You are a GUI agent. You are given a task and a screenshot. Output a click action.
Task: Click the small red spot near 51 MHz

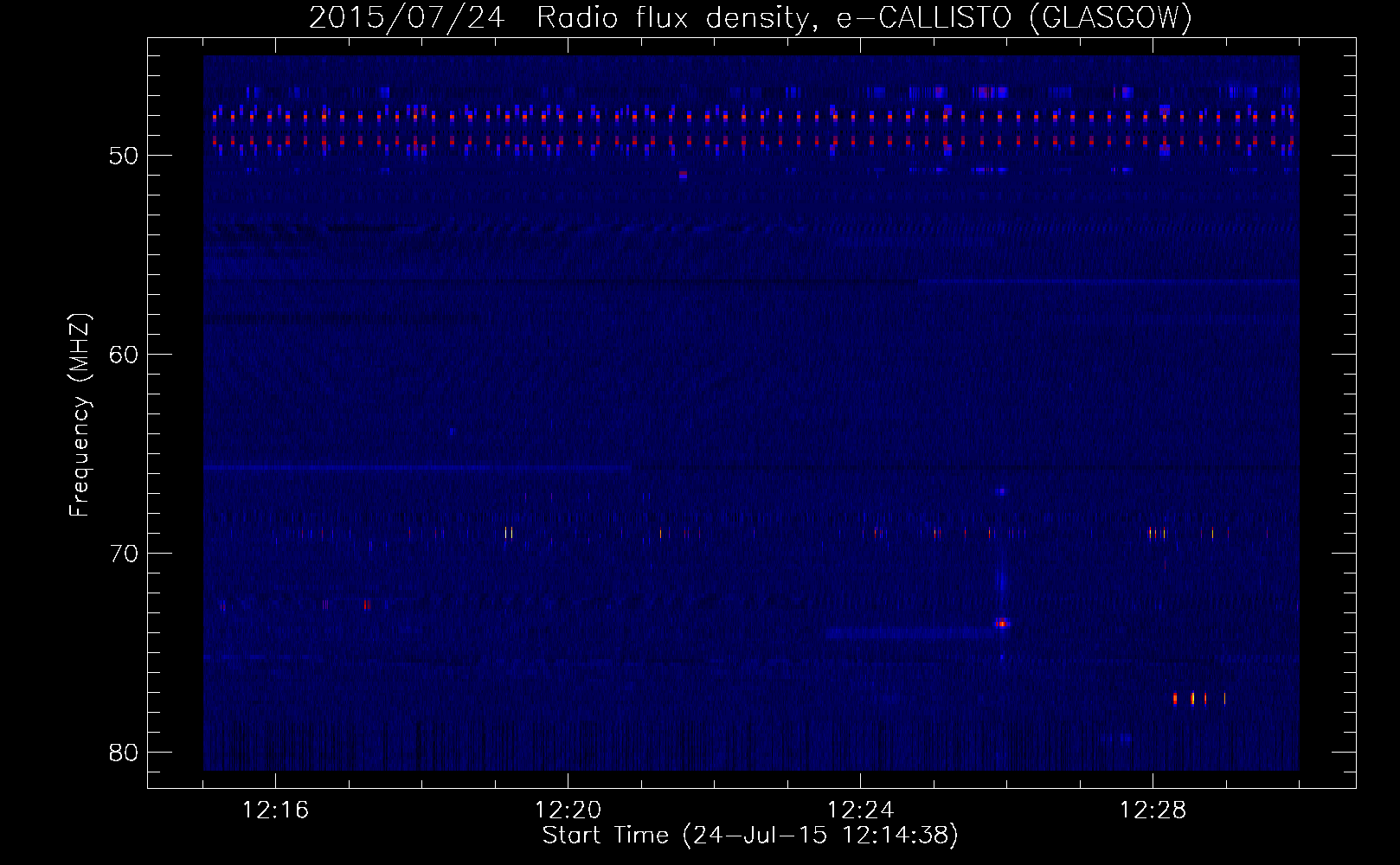tap(684, 175)
